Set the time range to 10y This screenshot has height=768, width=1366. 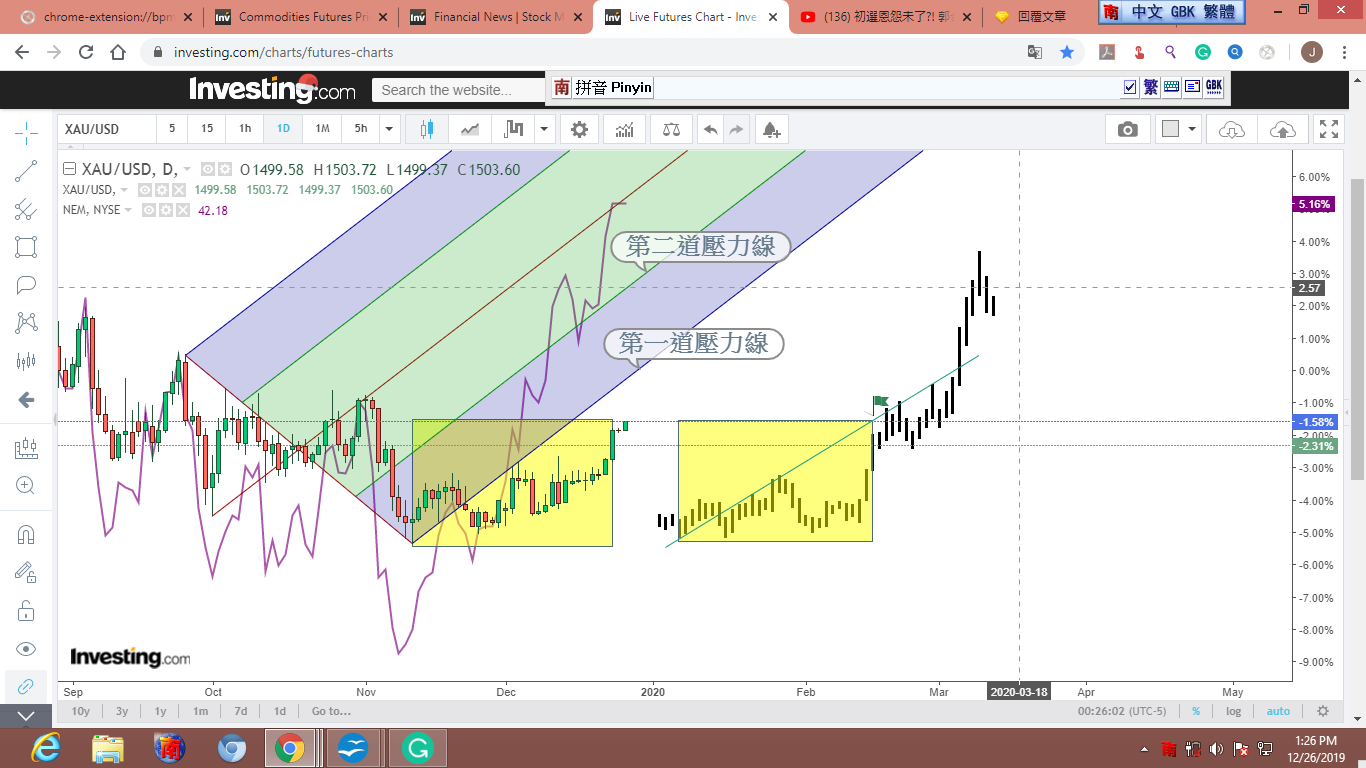pyautogui.click(x=81, y=711)
